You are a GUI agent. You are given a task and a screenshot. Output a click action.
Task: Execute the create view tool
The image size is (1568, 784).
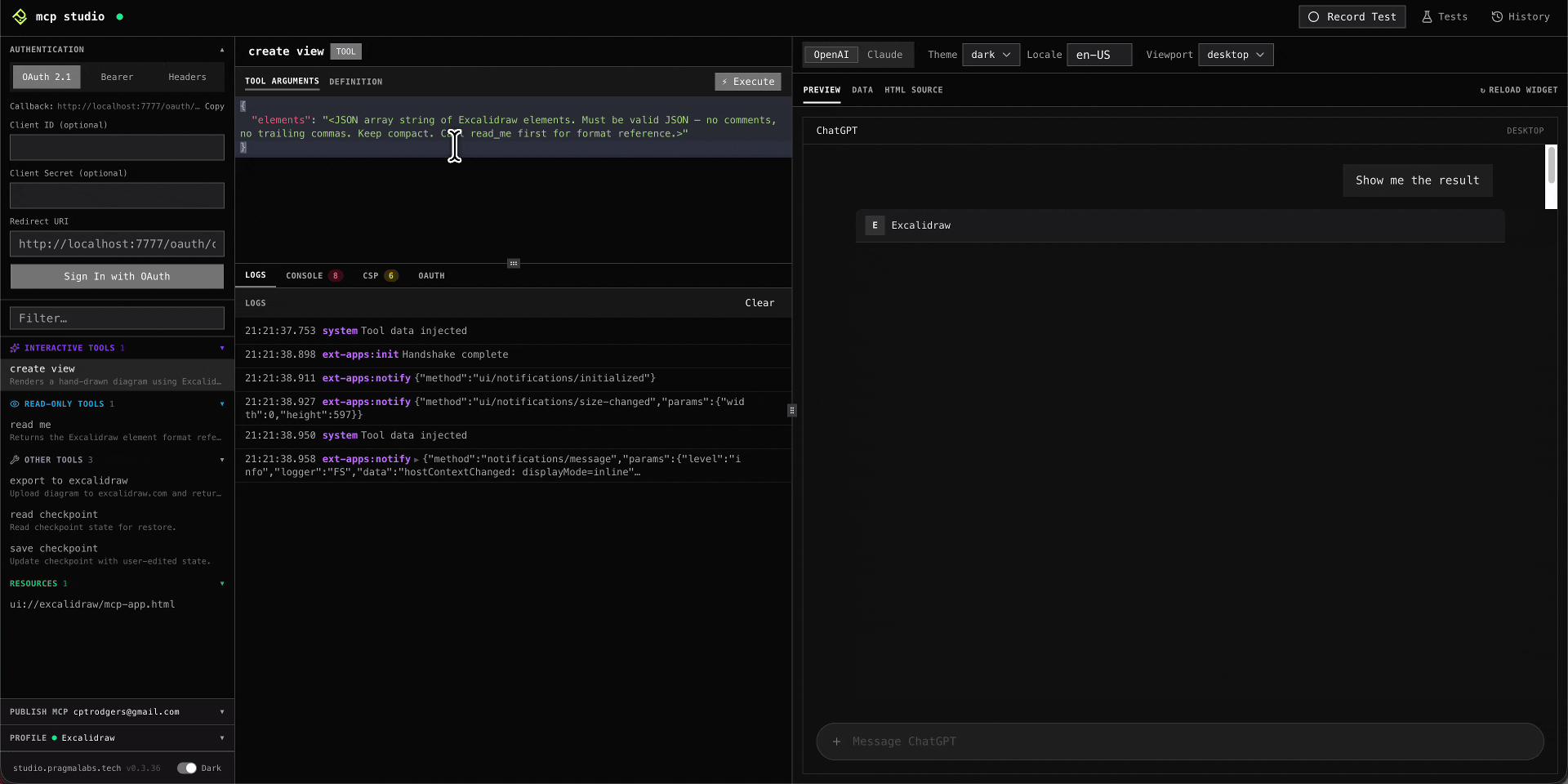[748, 82]
